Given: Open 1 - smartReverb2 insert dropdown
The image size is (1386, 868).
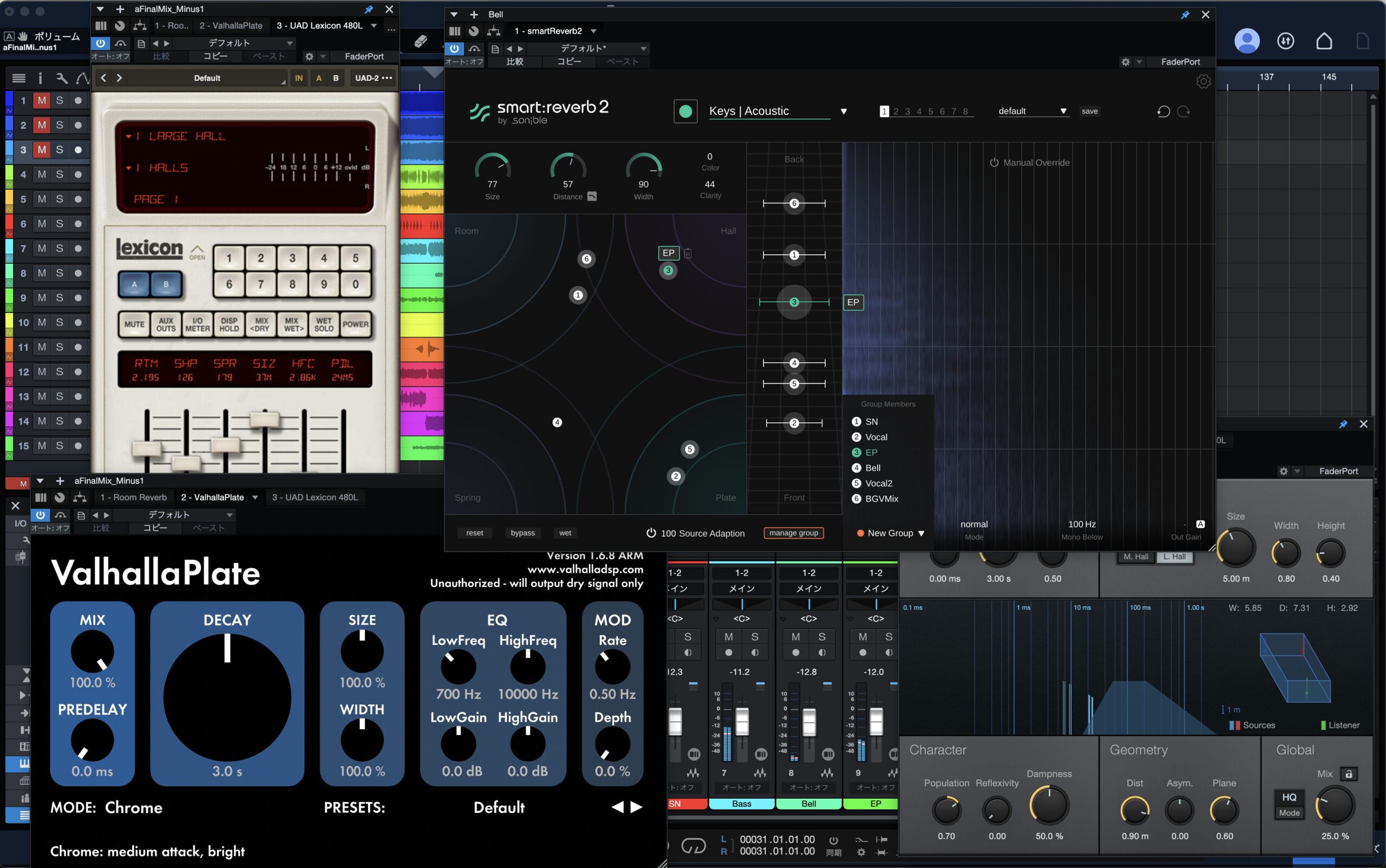Looking at the screenshot, I should point(593,31).
